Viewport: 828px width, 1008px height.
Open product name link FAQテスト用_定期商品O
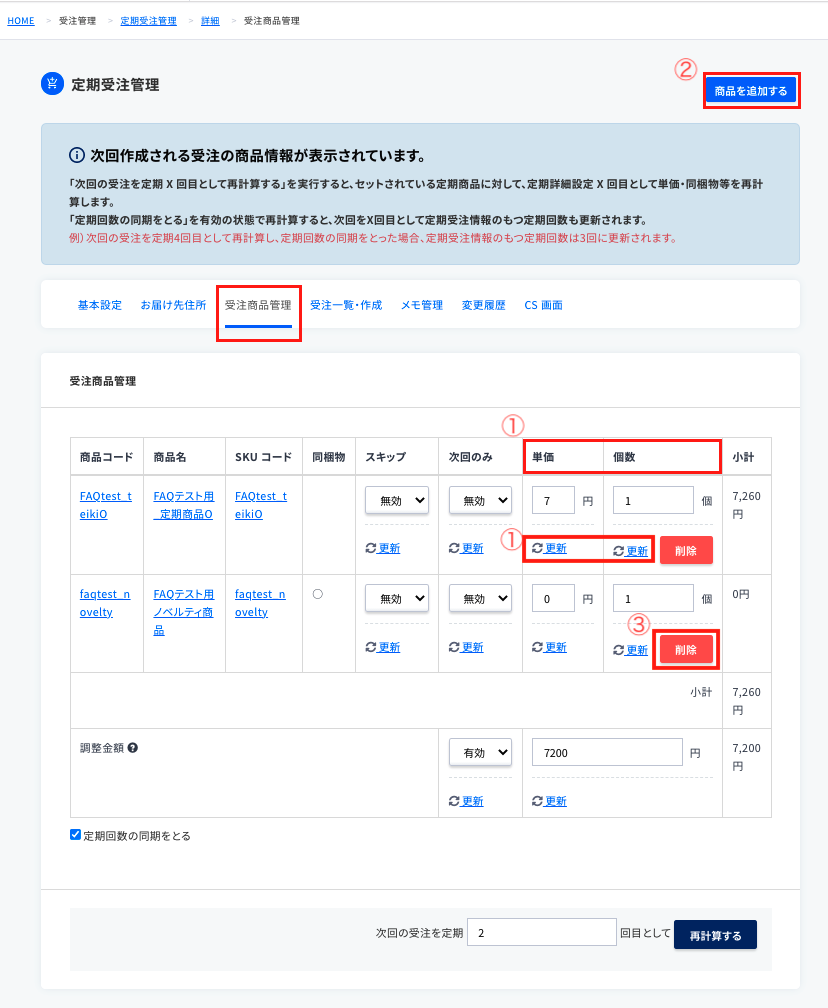pyautogui.click(x=184, y=505)
